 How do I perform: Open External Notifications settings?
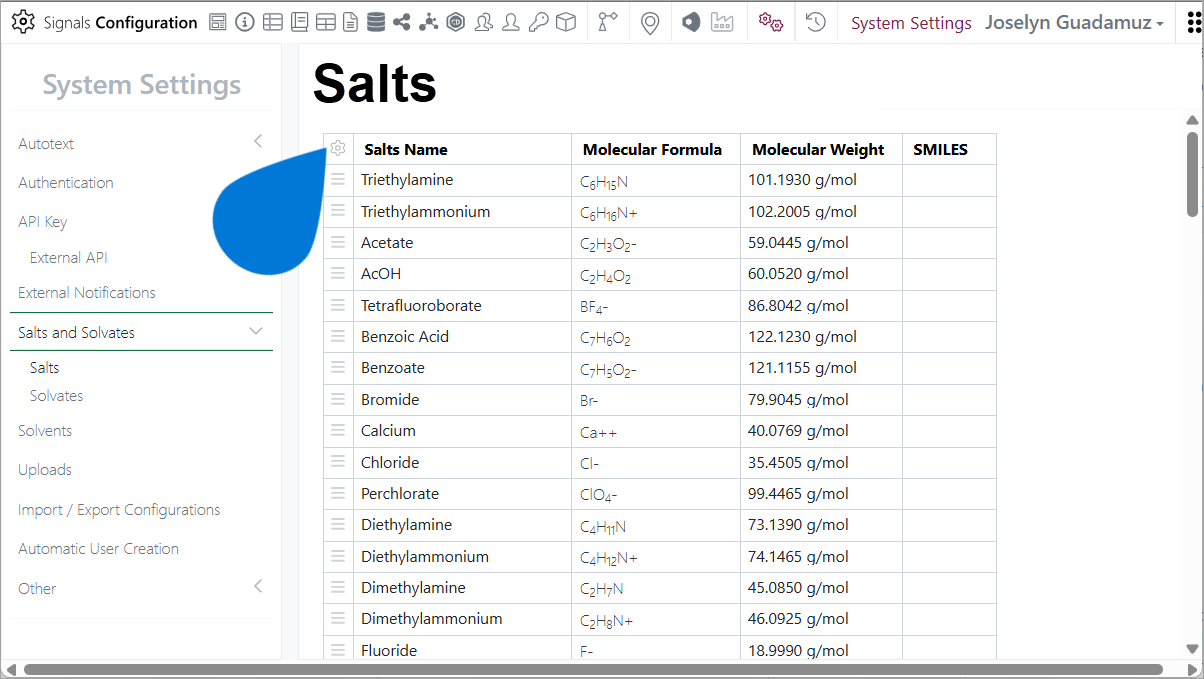click(x=87, y=292)
